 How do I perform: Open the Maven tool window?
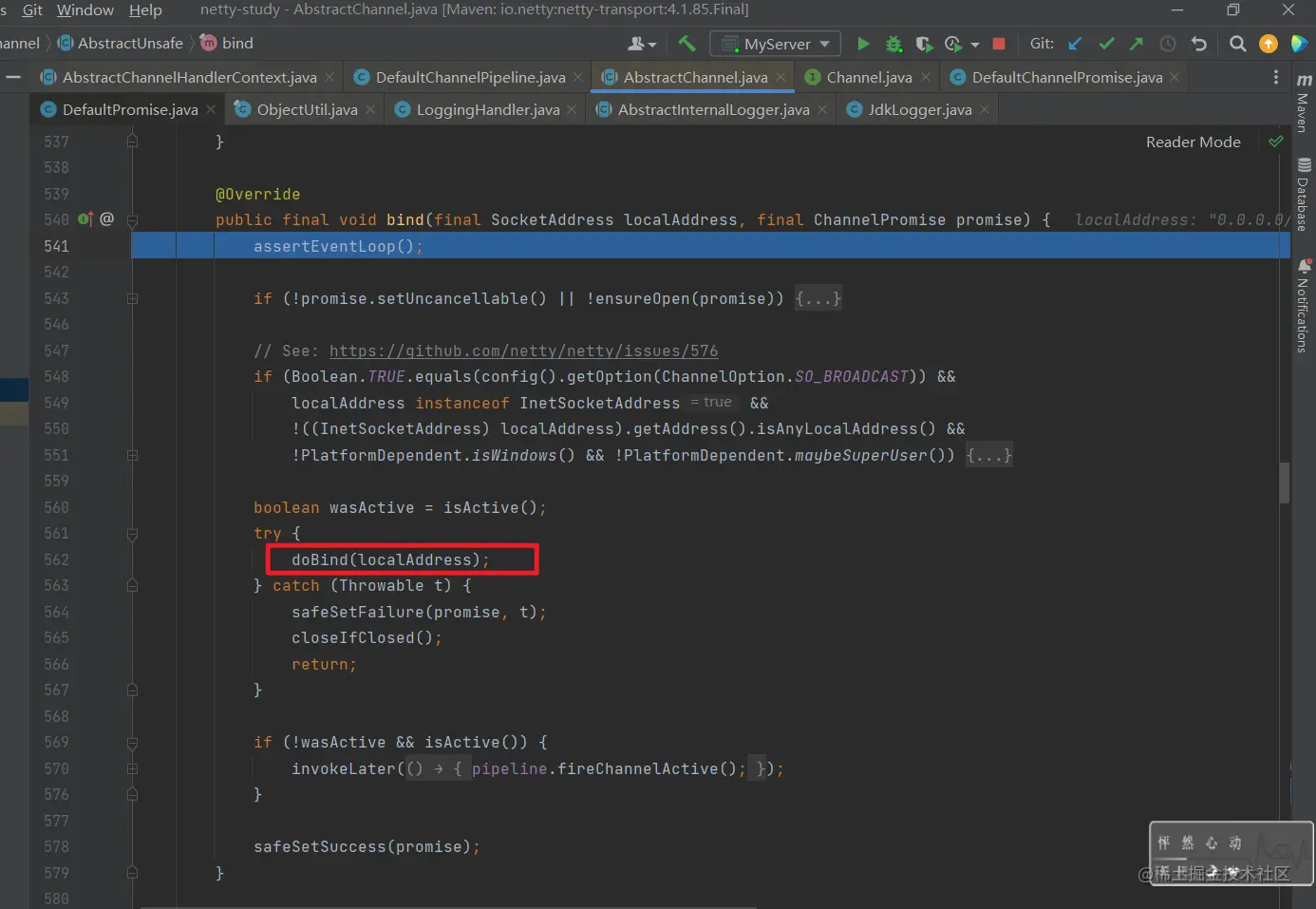1304,103
